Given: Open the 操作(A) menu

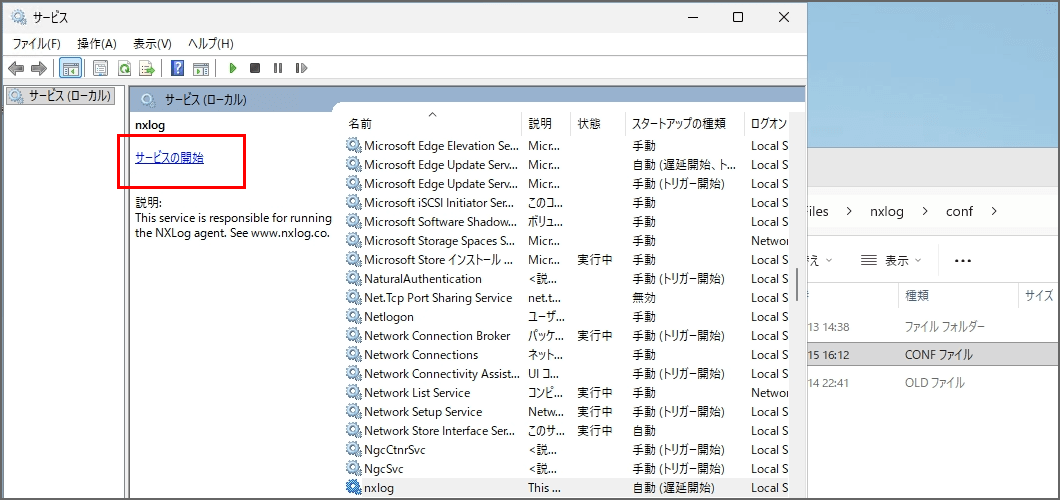Looking at the screenshot, I should (x=96, y=44).
